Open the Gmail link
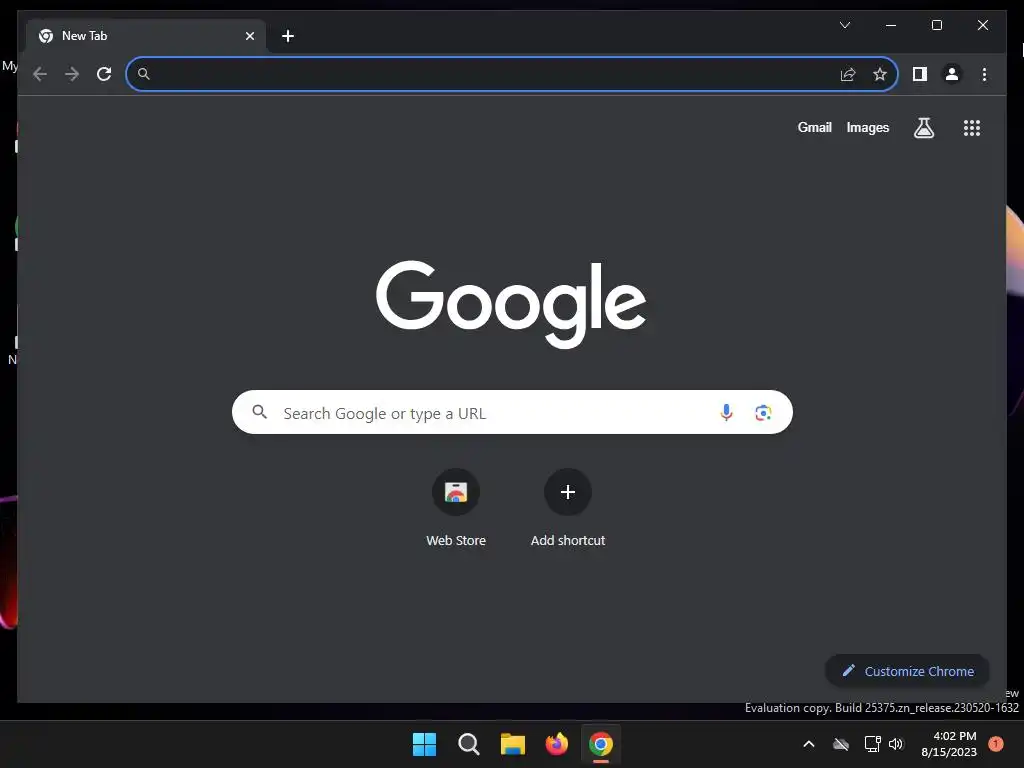The image size is (1024, 768). pos(814,128)
